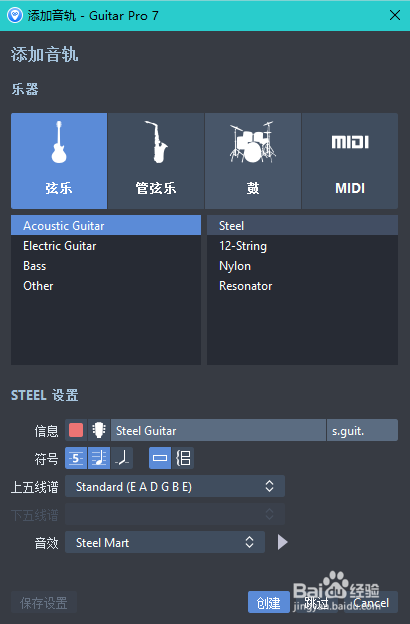Toggle standard notation button
Screen dimensions: 410x624
99,458
